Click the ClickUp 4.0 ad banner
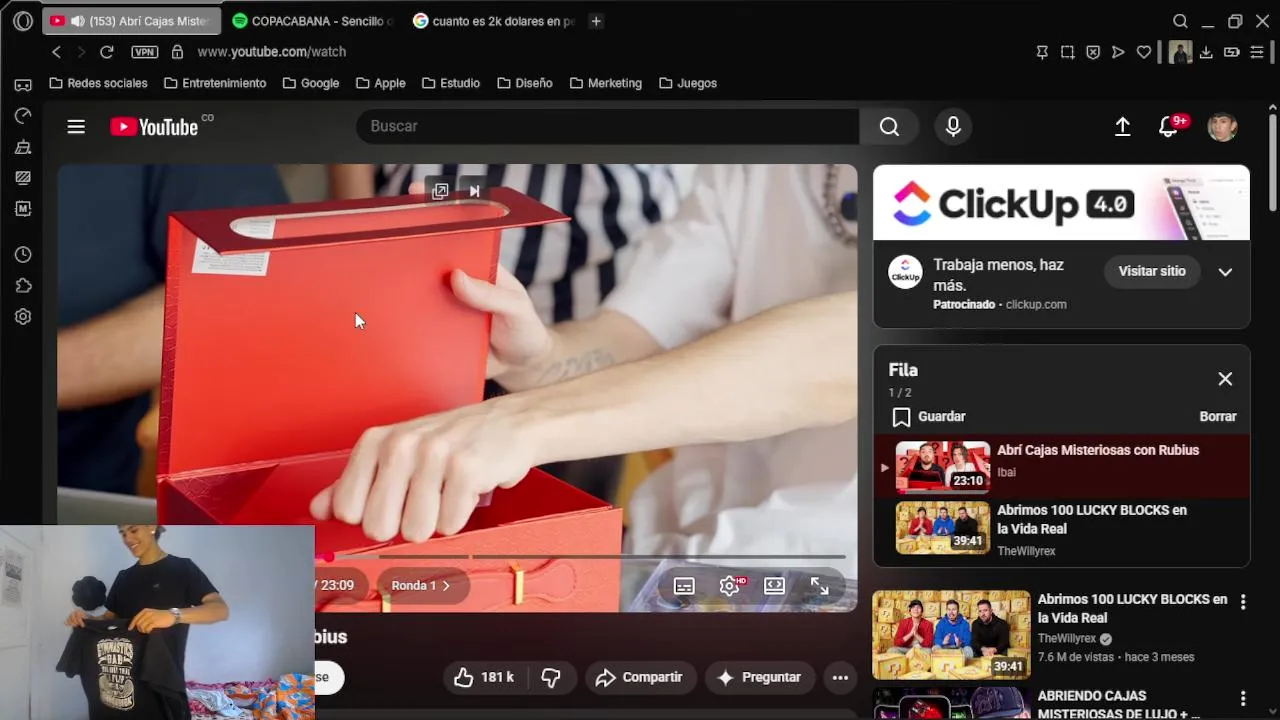Viewport: 1280px width, 720px height. pos(1061,203)
